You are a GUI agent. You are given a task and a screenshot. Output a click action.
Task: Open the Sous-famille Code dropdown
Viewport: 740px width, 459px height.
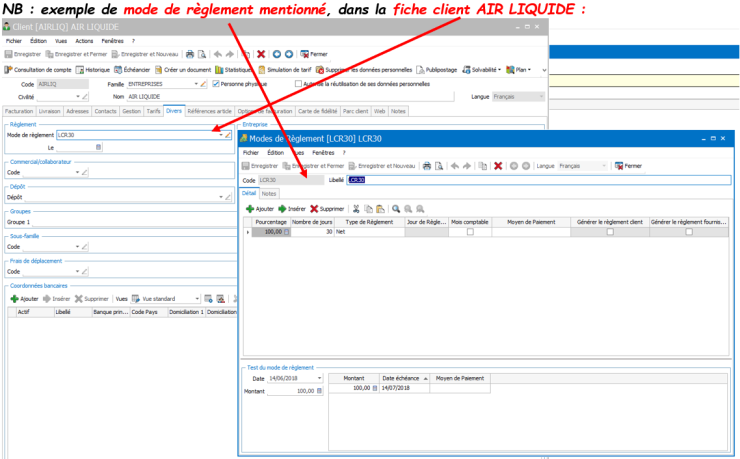tap(77, 247)
